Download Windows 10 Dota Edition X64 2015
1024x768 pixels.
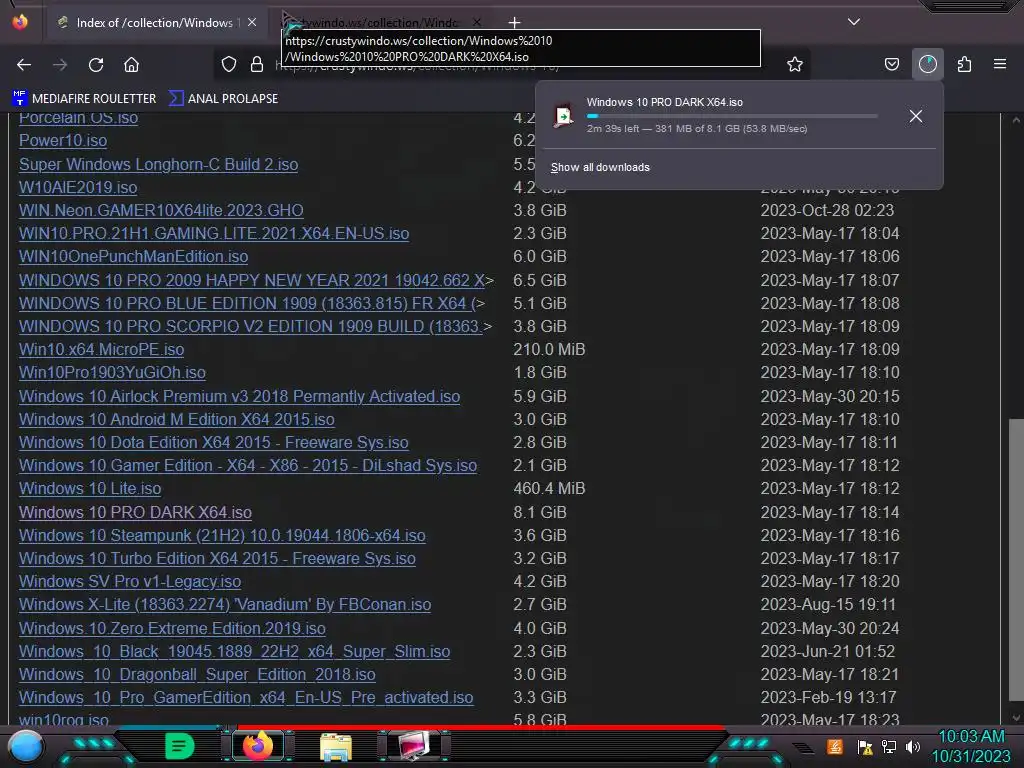(214, 442)
